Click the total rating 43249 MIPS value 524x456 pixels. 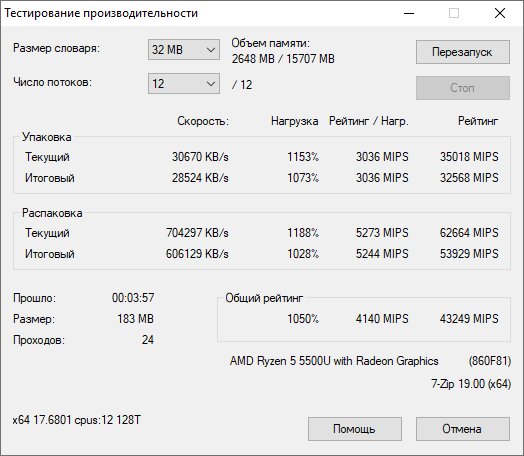469,319
